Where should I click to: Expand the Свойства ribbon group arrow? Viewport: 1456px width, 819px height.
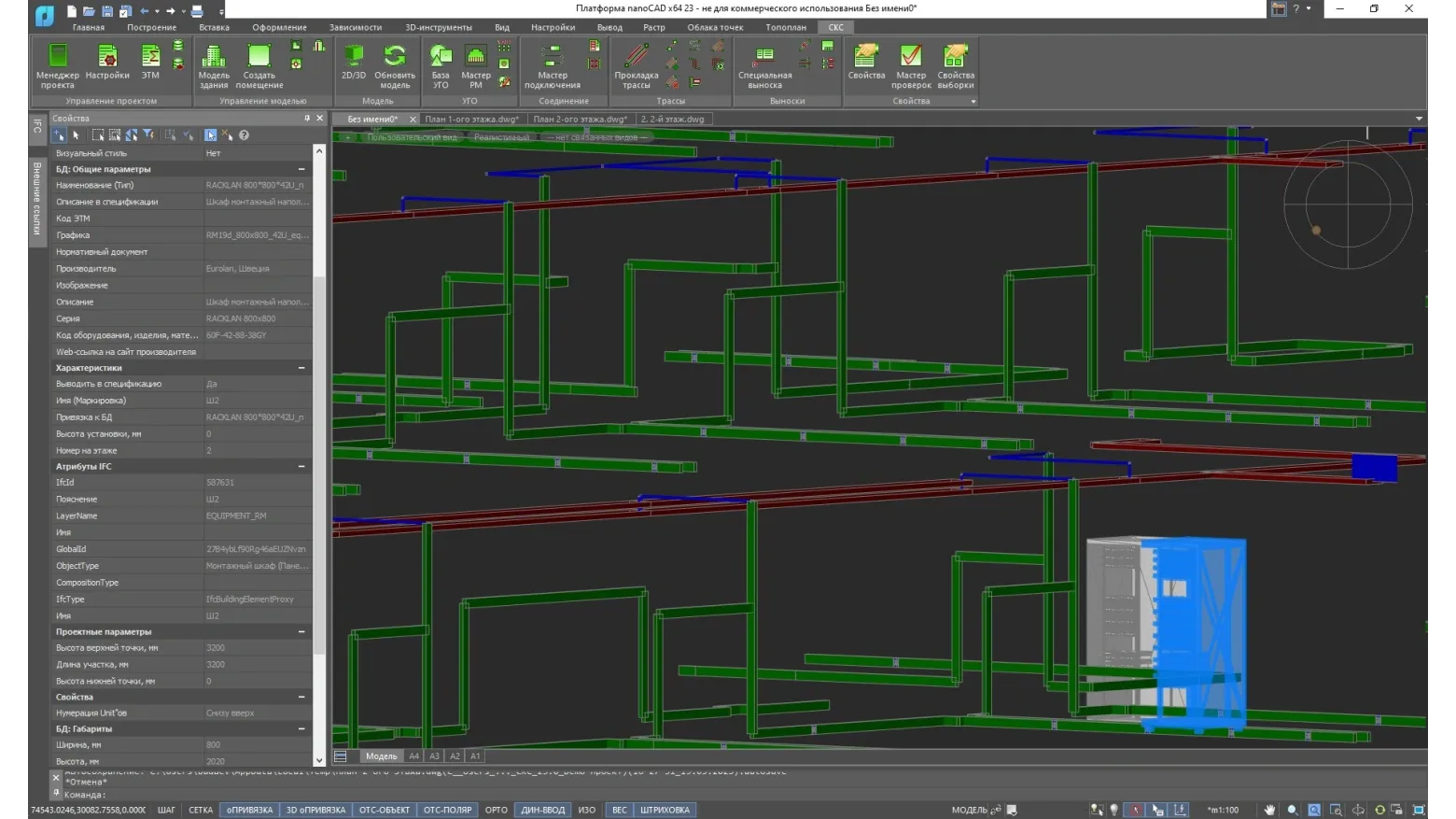tap(973, 101)
